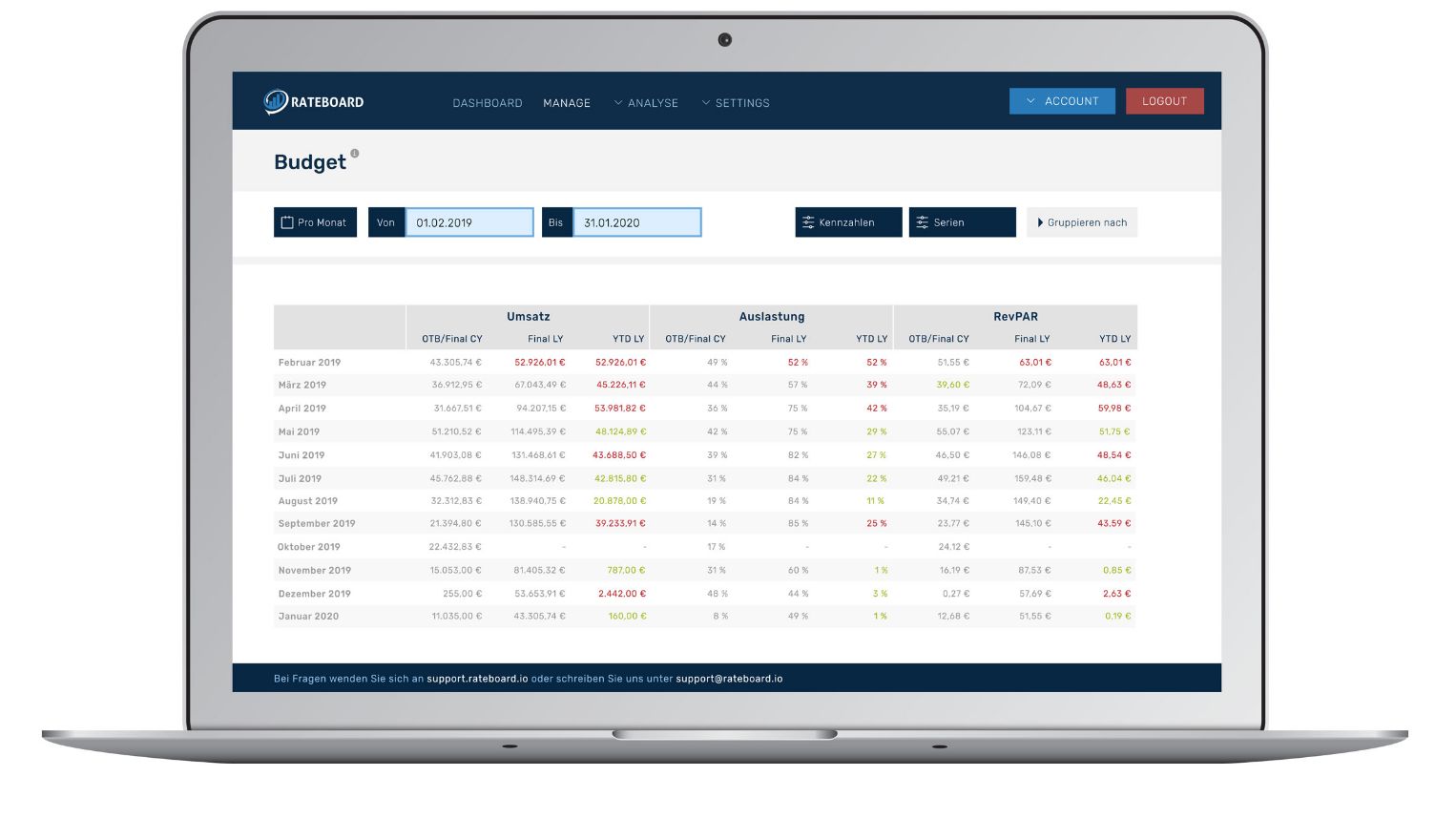Click the sliders icon in Serien
This screenshot has height=819, width=1456.
coord(923,222)
